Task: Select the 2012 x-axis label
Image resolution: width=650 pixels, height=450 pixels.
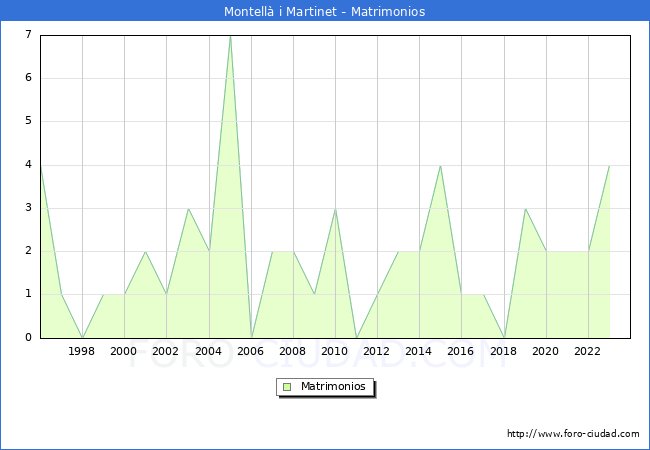Action: pyautogui.click(x=377, y=351)
